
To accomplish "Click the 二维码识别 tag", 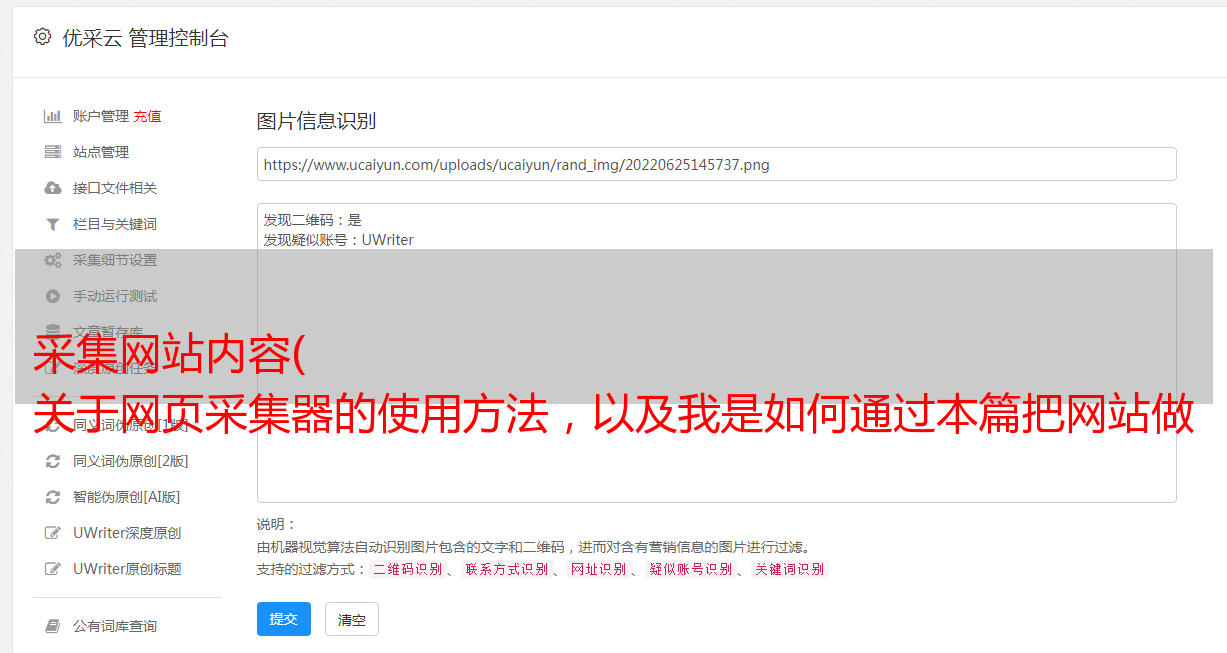I will point(408,569).
